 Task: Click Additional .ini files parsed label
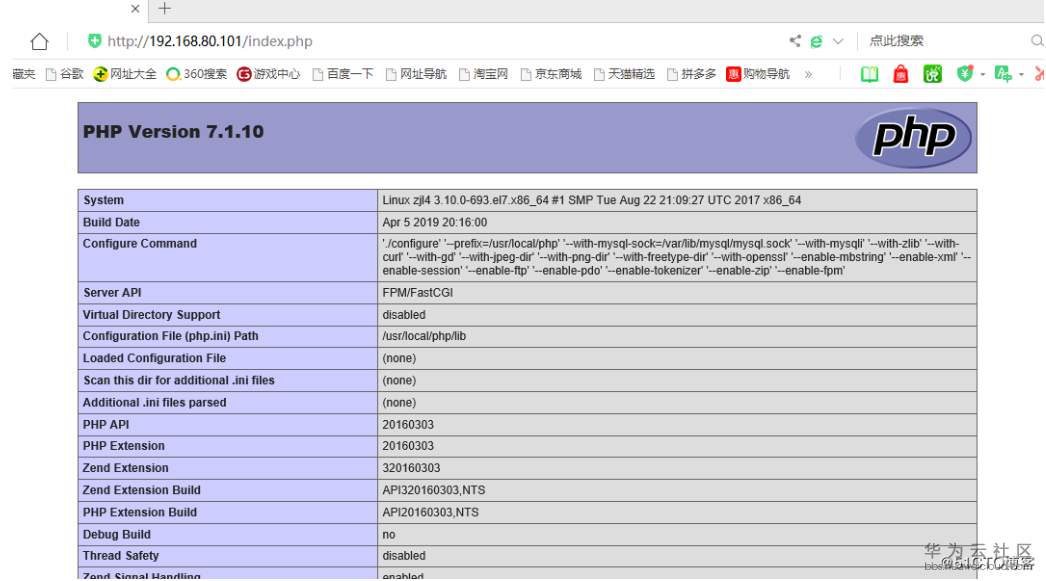pyautogui.click(x=154, y=402)
